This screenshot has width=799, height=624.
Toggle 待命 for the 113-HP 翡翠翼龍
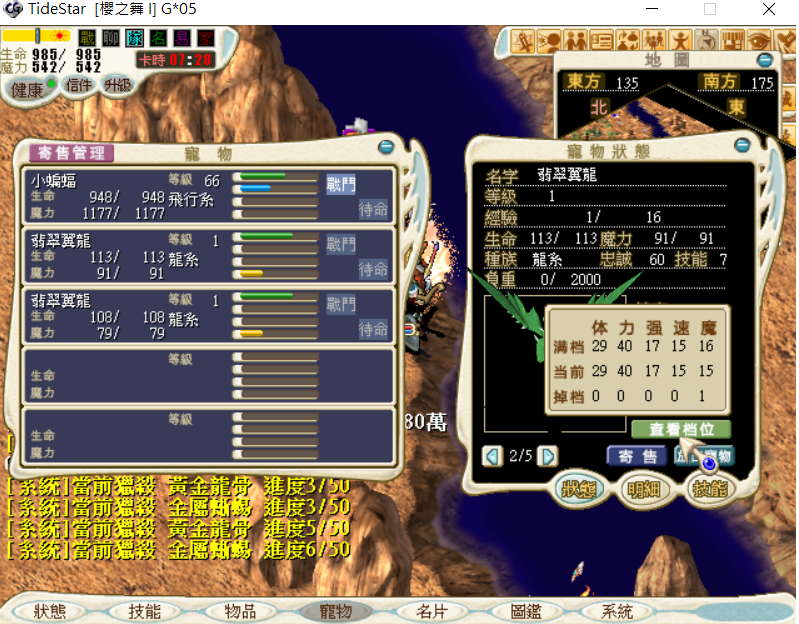(x=373, y=269)
